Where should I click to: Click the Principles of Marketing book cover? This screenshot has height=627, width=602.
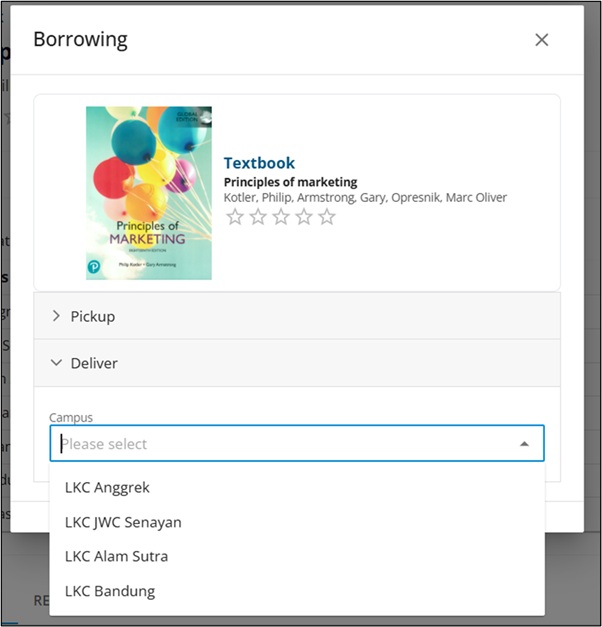click(x=148, y=192)
